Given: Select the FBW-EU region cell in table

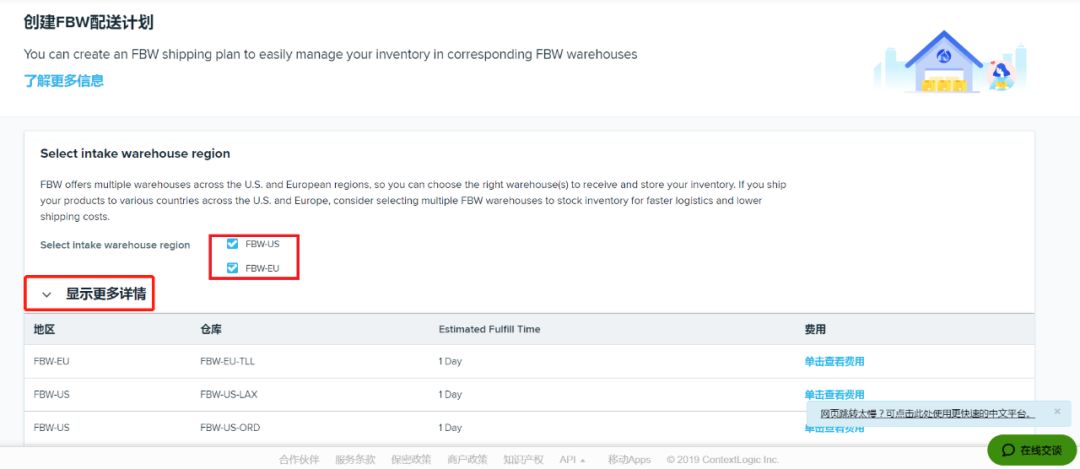Looking at the screenshot, I should click(x=52, y=362).
